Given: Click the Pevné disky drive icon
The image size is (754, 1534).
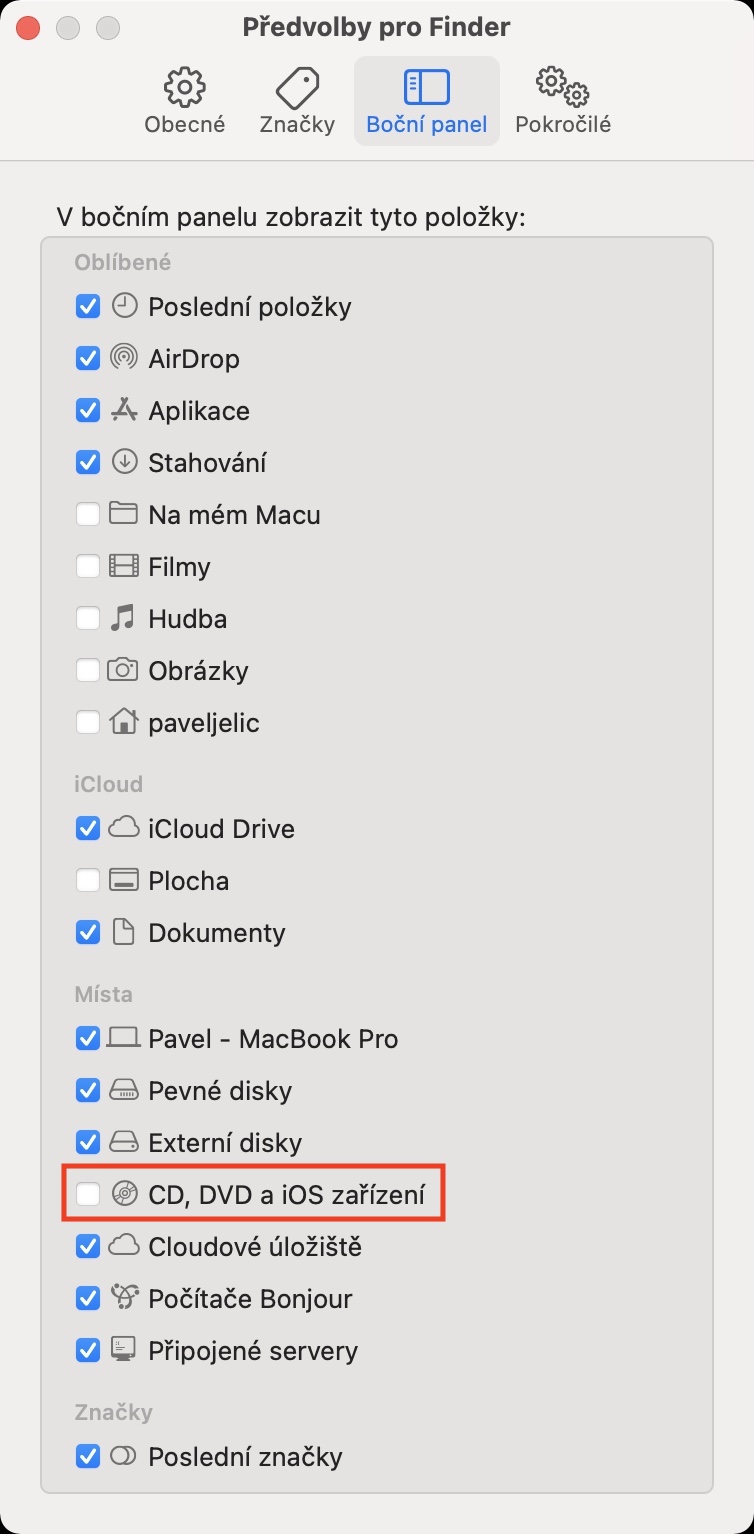Looking at the screenshot, I should pos(123,1090).
